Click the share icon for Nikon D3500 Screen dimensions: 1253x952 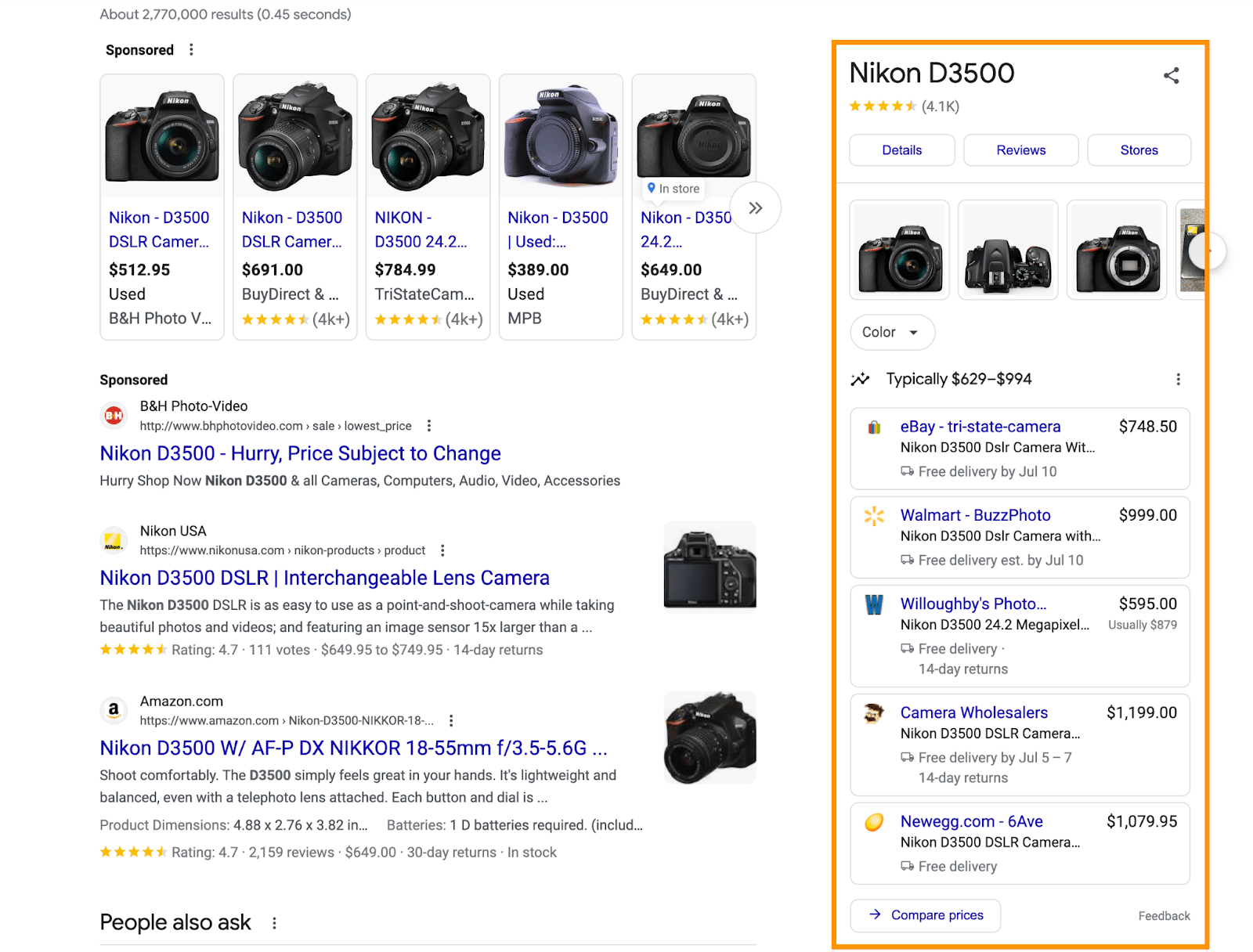(x=1171, y=75)
